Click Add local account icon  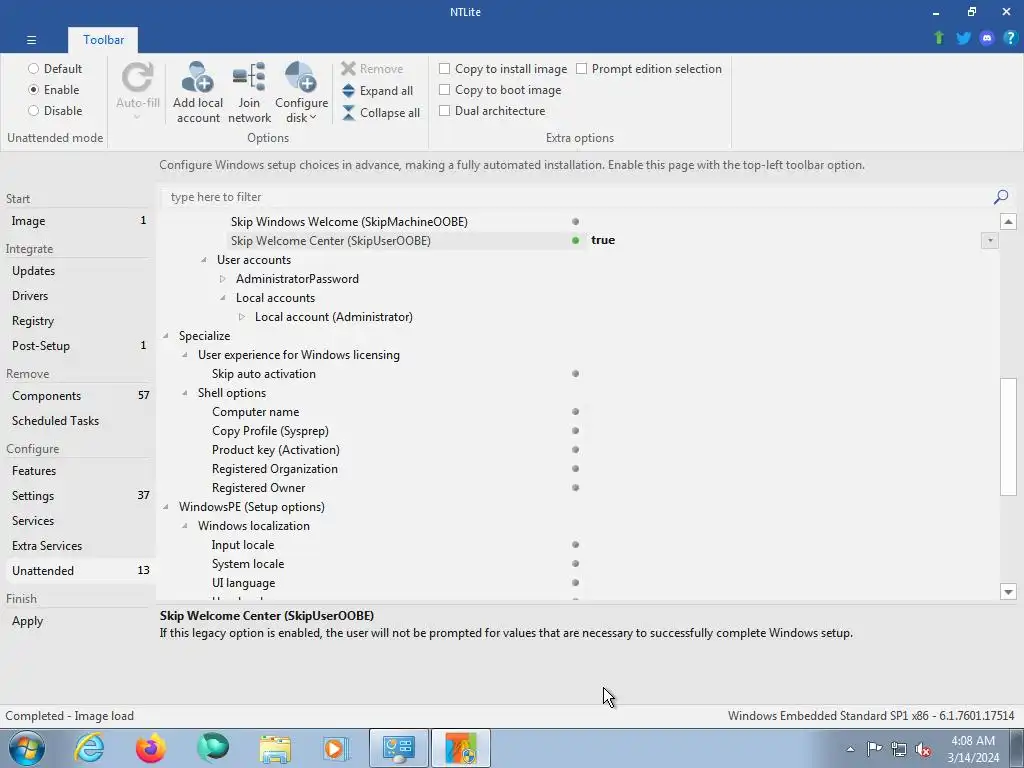pos(198,78)
